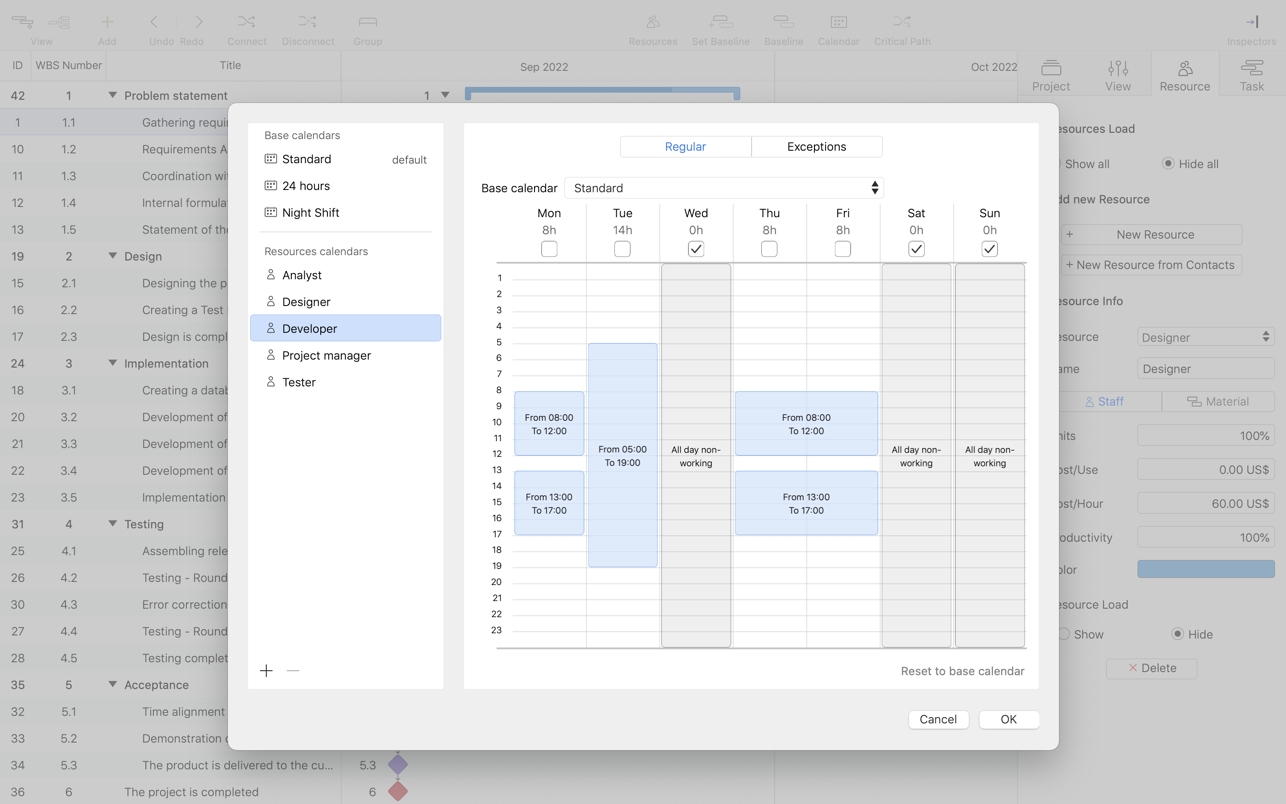Collapse the Testing group
1286x804 pixels.
coord(113,523)
